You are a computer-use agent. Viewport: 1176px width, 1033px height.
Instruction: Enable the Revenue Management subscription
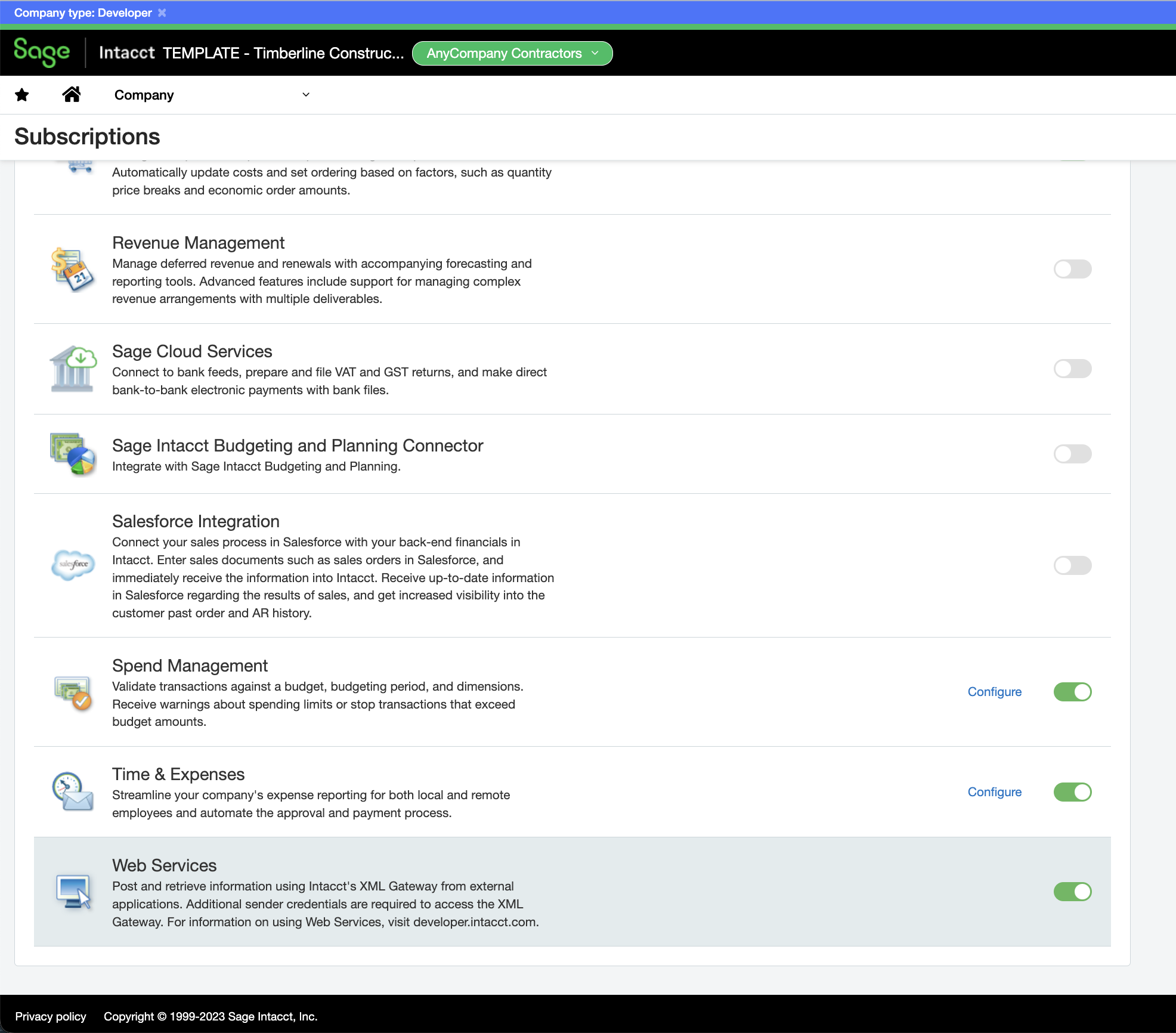coord(1072,269)
